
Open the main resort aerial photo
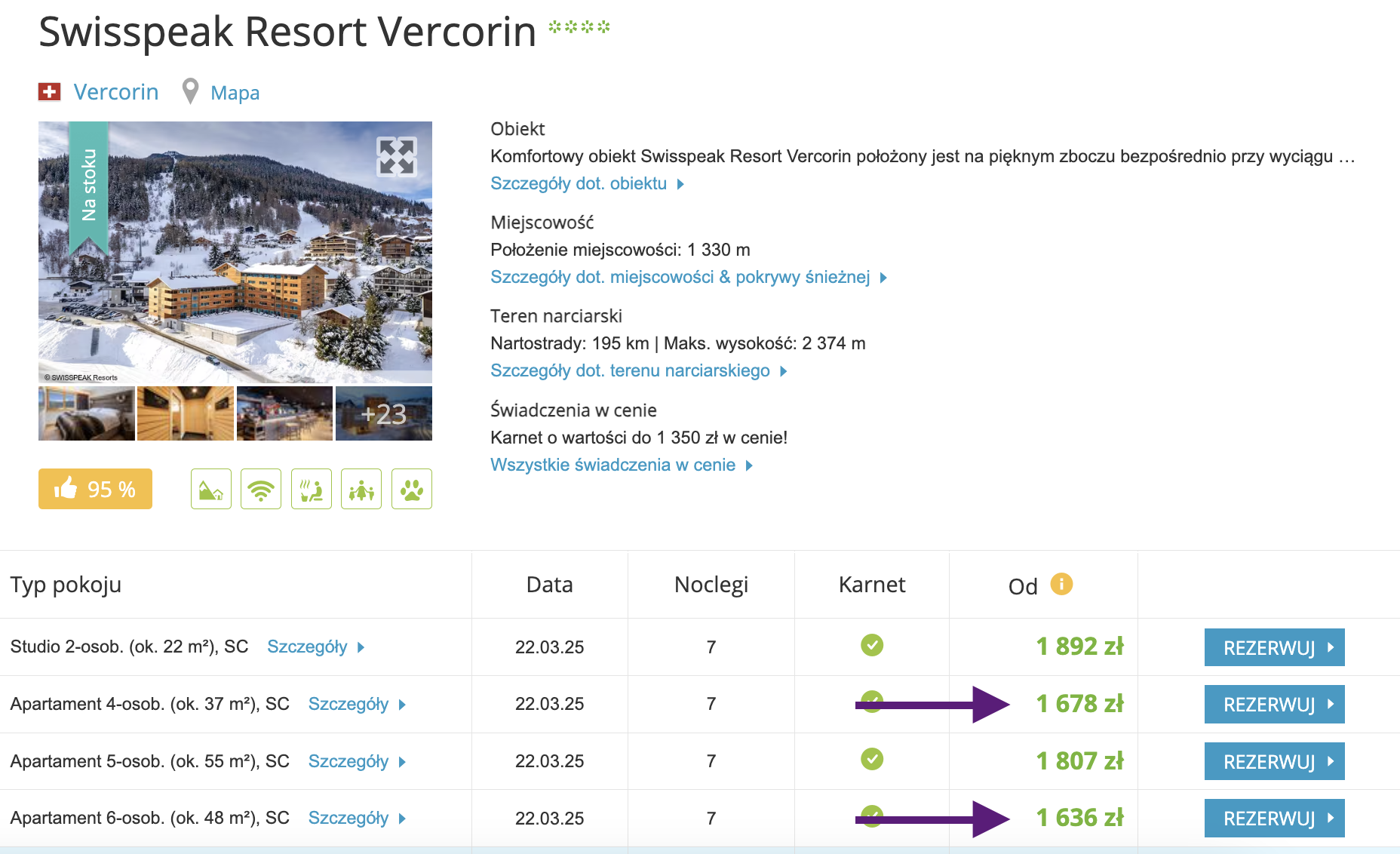[235, 252]
